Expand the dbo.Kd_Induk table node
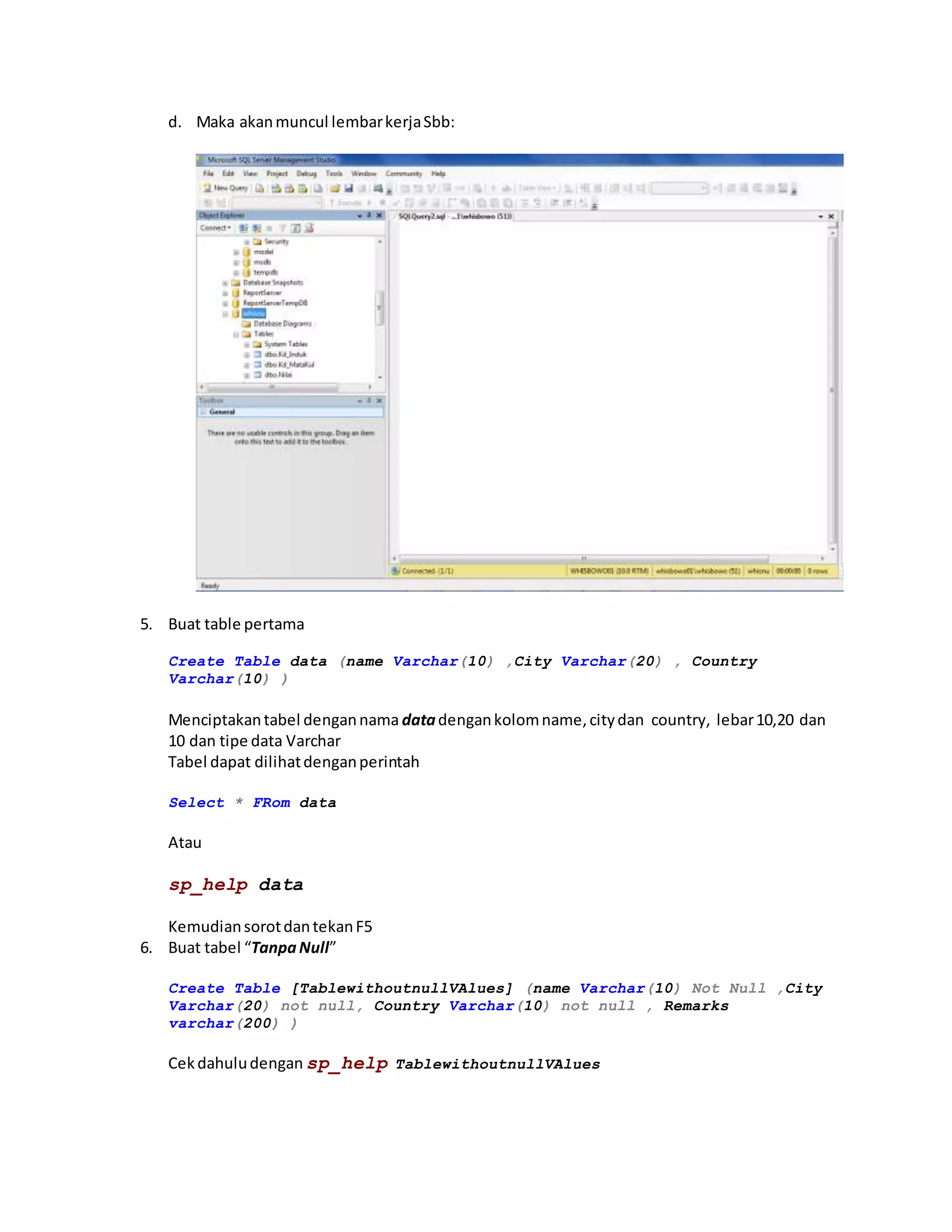Viewport: 952px width, 1232px height. click(x=246, y=355)
